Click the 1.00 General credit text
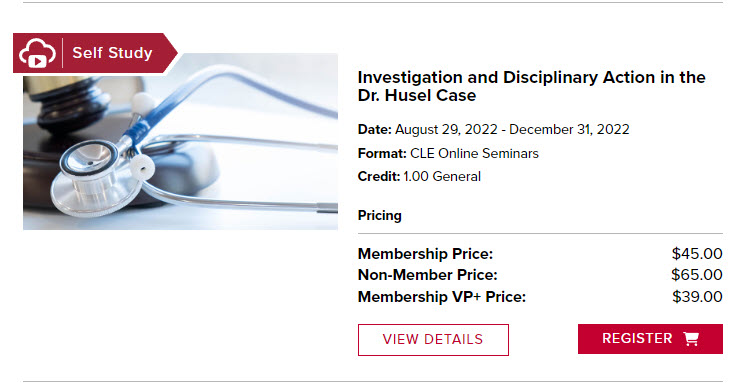 click(x=442, y=176)
